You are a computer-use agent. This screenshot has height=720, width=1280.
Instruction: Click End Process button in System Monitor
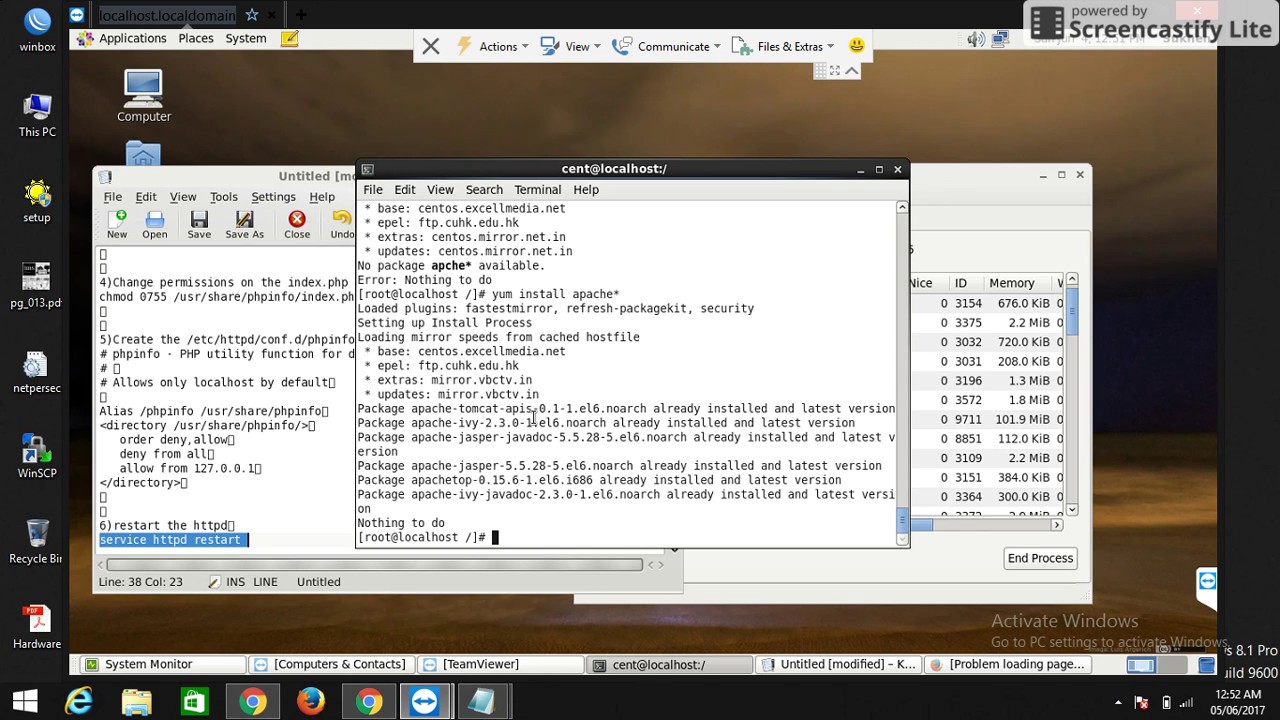1040,558
